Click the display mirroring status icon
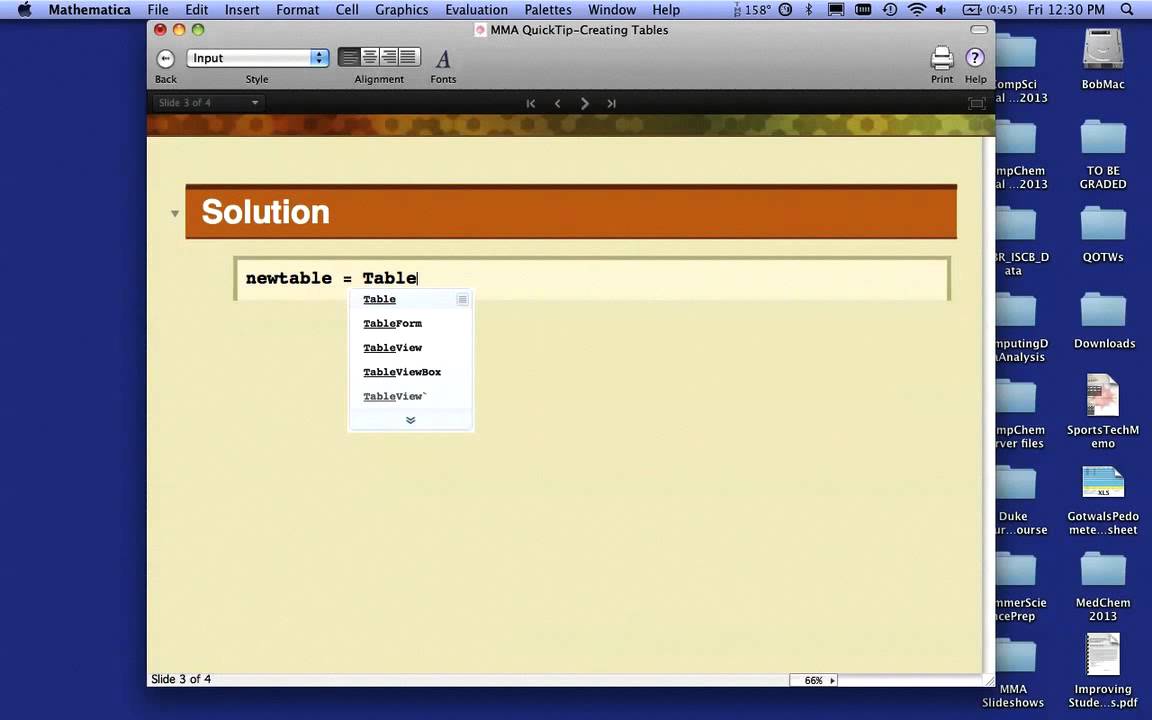The image size is (1152, 720). click(835, 10)
